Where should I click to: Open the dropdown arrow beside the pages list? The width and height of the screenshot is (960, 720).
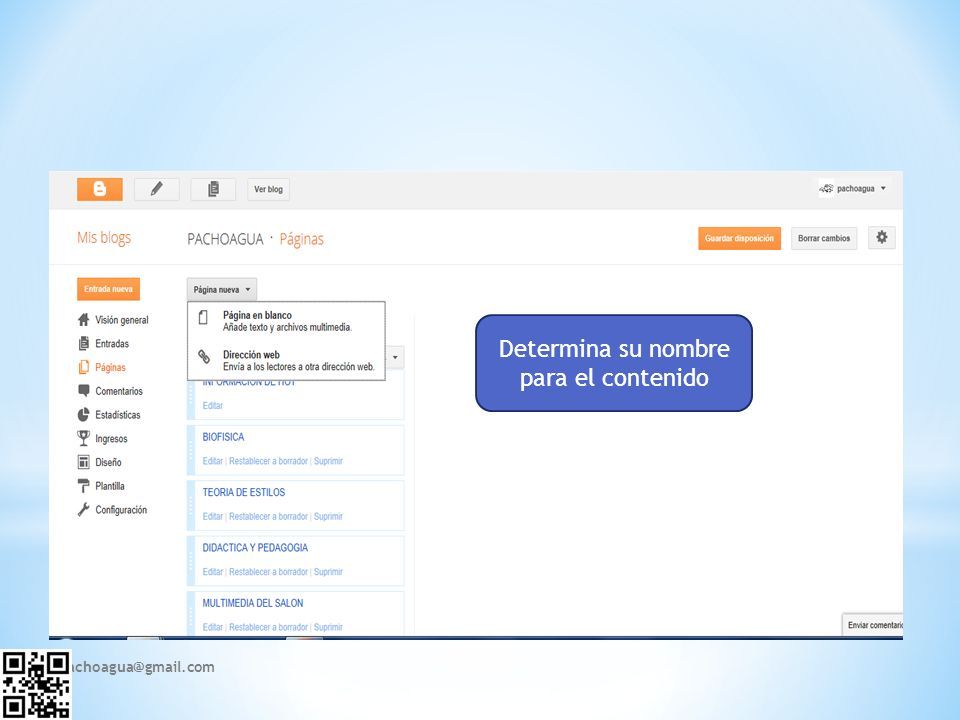coord(396,357)
